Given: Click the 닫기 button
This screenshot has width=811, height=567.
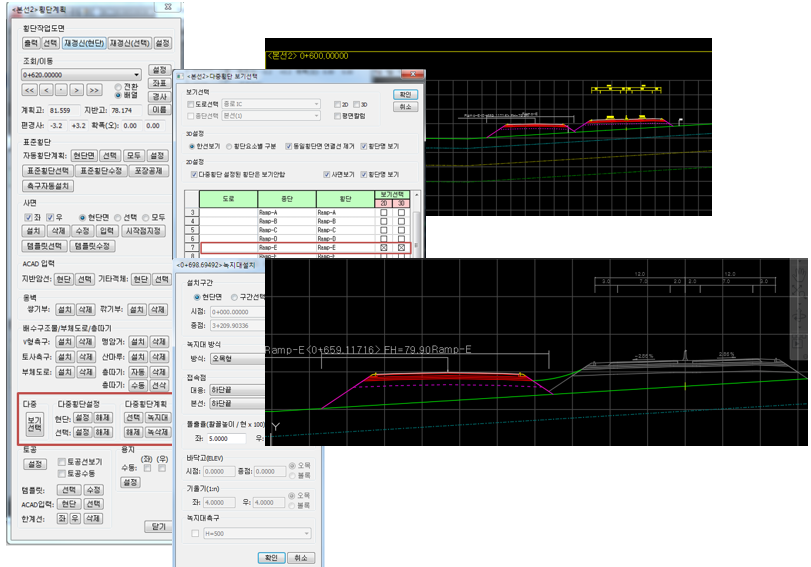Looking at the screenshot, I should point(158,526).
